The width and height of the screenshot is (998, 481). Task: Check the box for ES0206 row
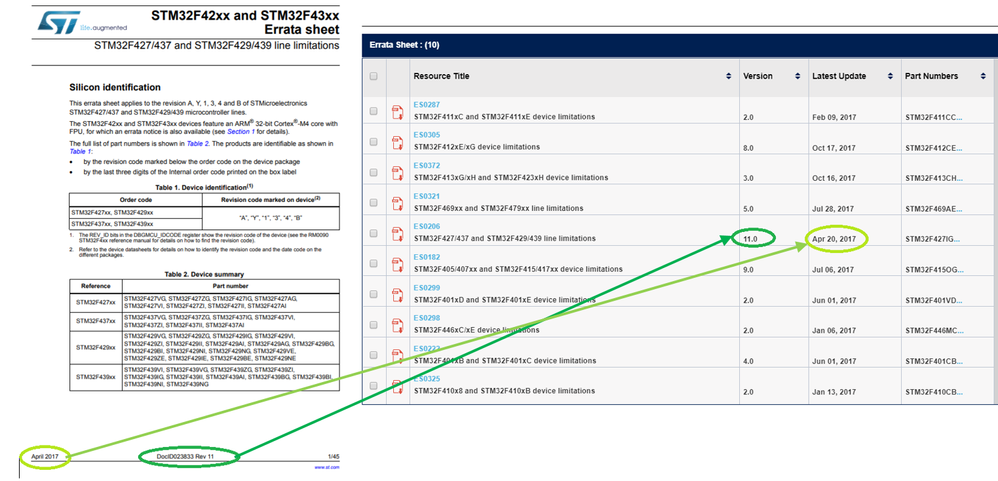pos(374,234)
